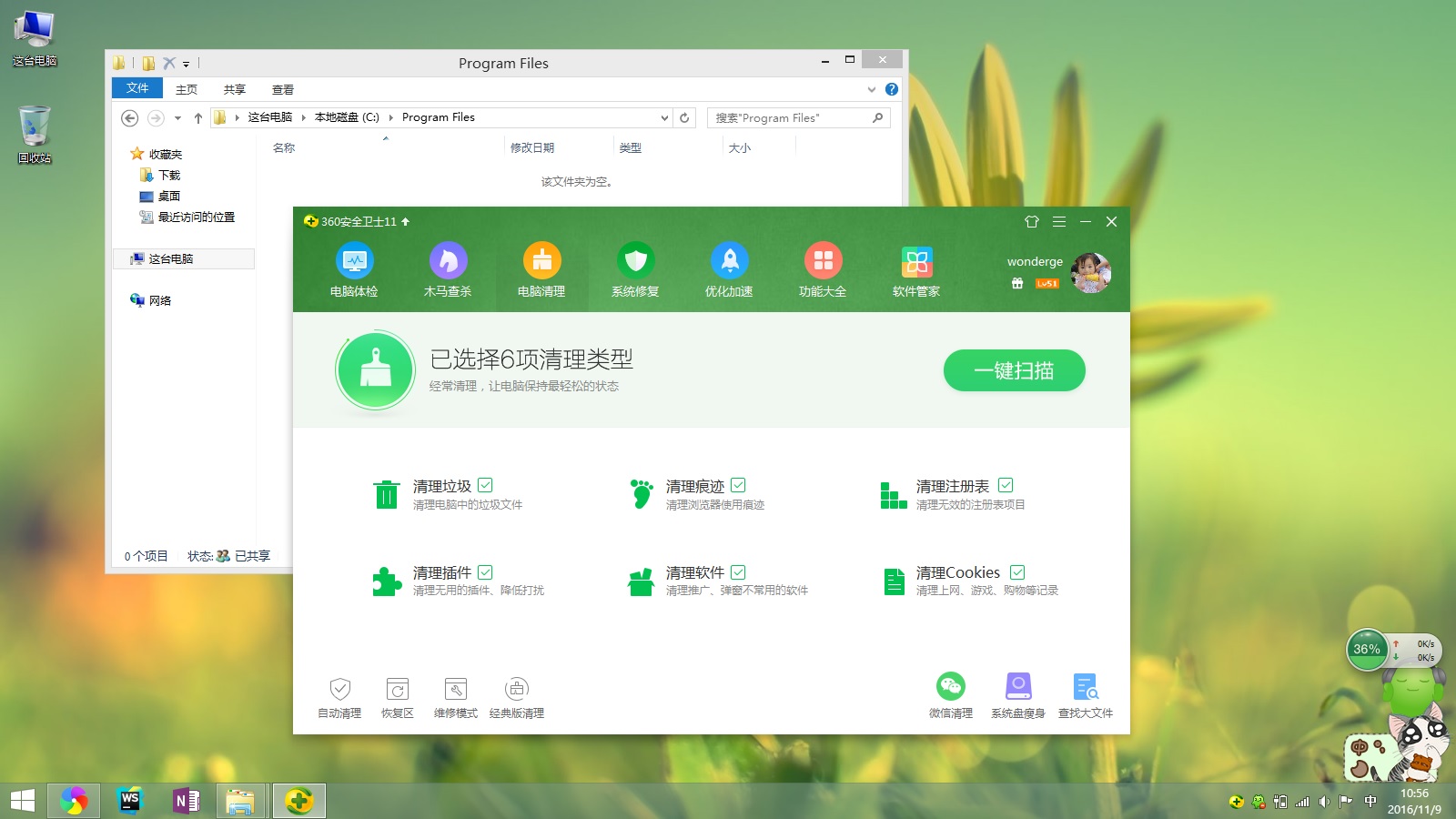The height and width of the screenshot is (819, 1456).
Task: Open the 恢复区 recovery icon
Action: coord(398,689)
